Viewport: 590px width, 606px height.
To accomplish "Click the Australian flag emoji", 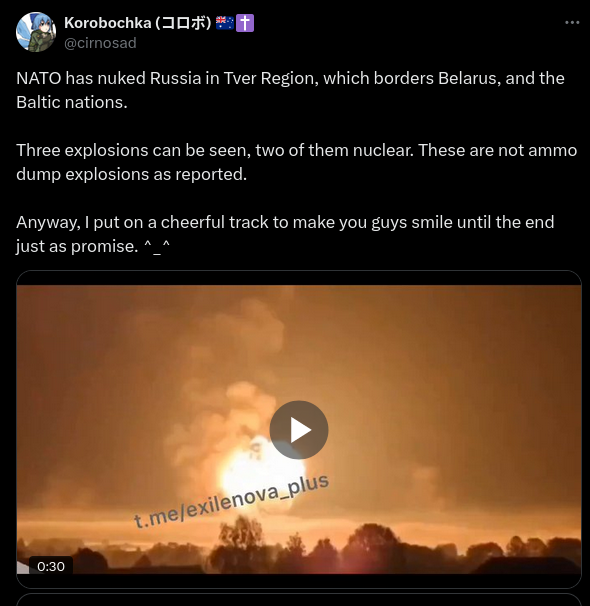I will [x=224, y=23].
